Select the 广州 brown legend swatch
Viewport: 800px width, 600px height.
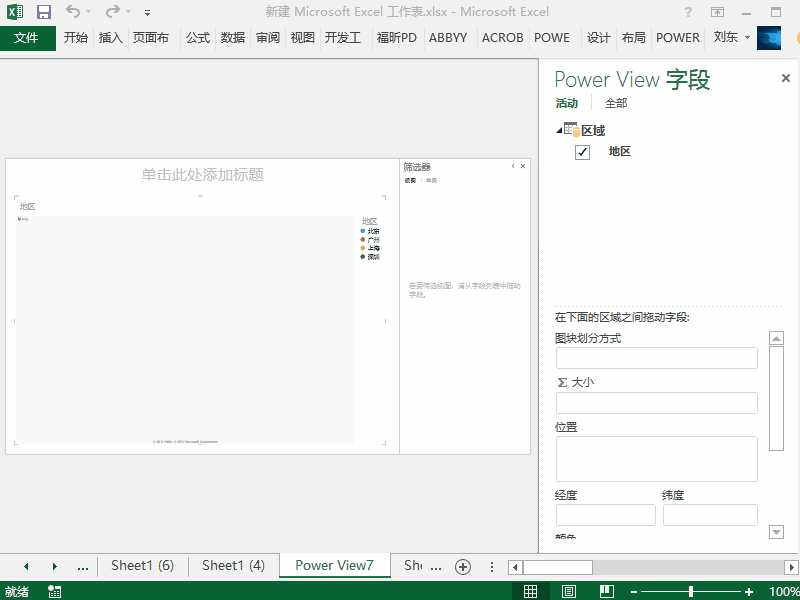(x=363, y=239)
